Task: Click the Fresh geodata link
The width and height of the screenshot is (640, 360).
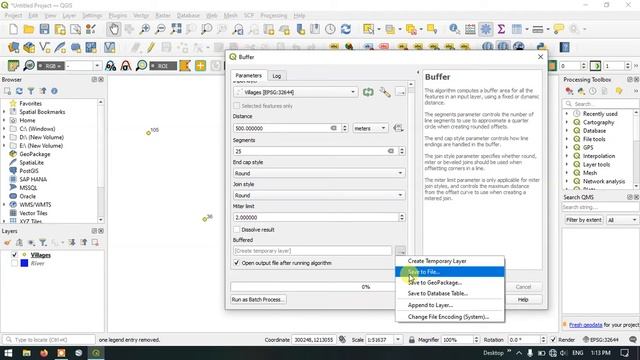Action: pyautogui.click(x=585, y=325)
